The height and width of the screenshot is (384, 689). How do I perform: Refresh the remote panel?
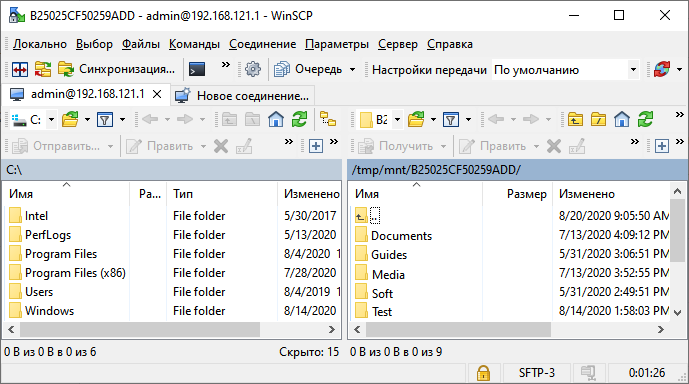(x=645, y=120)
